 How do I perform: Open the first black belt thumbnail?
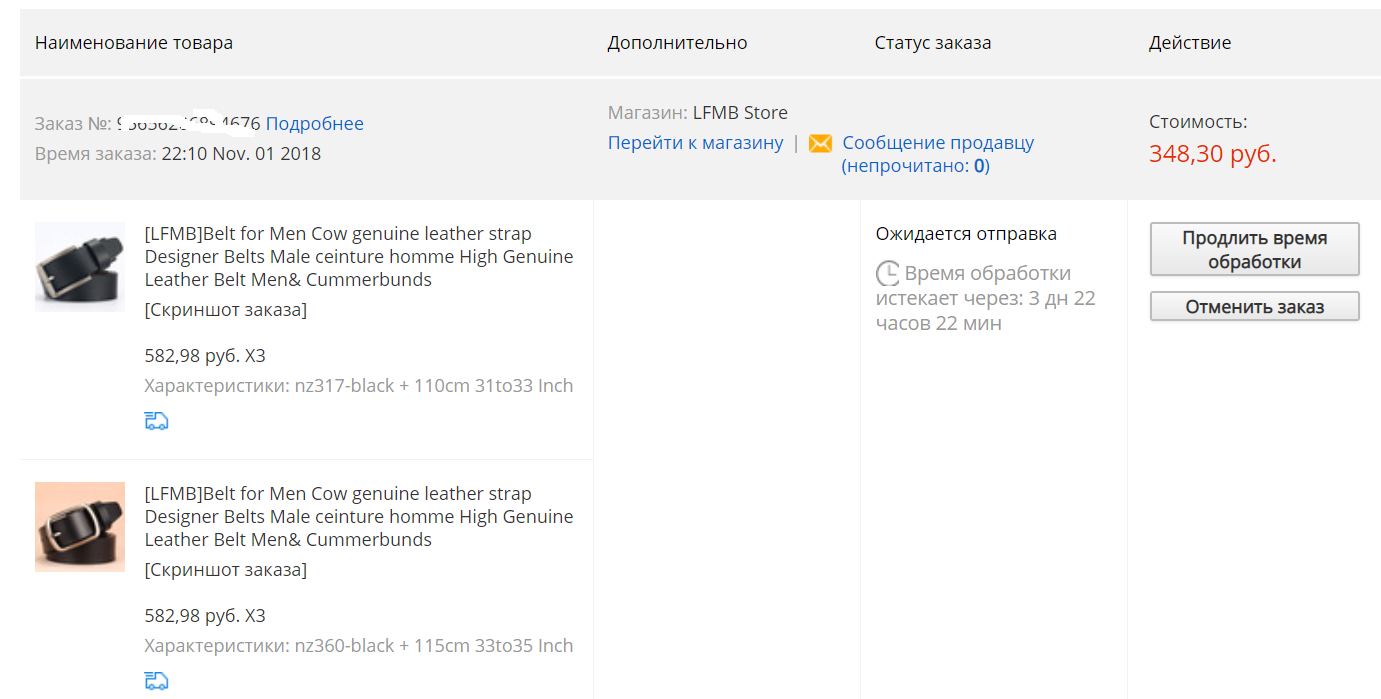click(80, 267)
